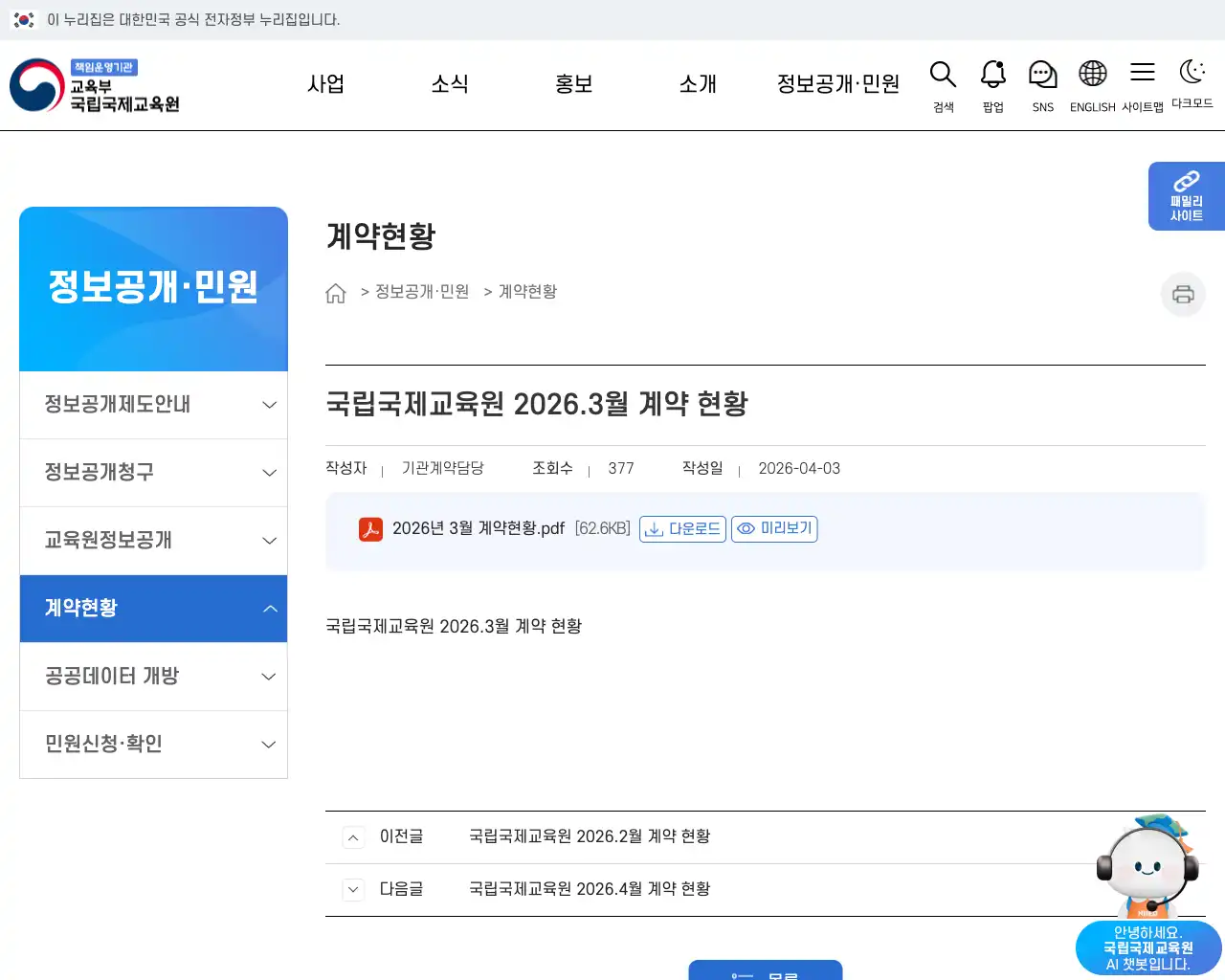Open the 2026년 3월 계약현황.pdf file name
Screen dimensions: 1225x980
[x=479, y=528]
